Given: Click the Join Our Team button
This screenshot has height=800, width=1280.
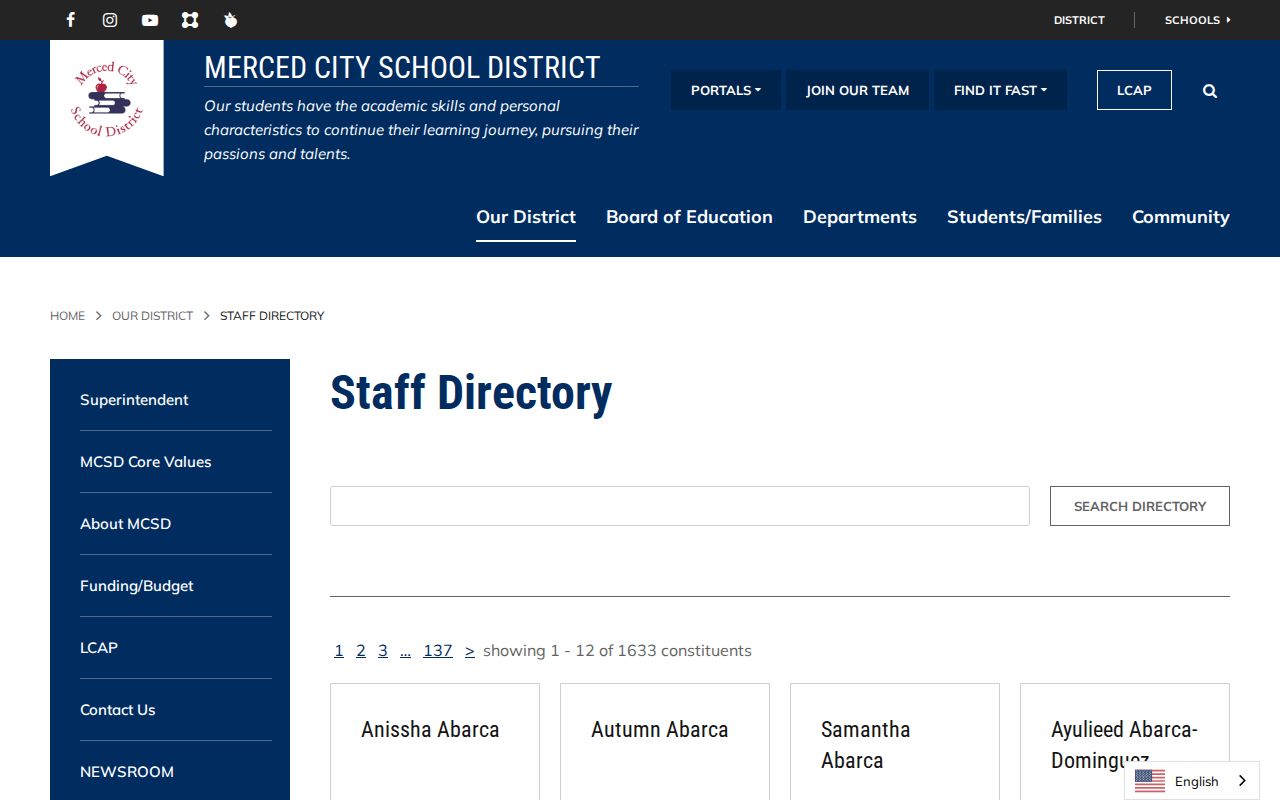Looking at the screenshot, I should point(858,90).
